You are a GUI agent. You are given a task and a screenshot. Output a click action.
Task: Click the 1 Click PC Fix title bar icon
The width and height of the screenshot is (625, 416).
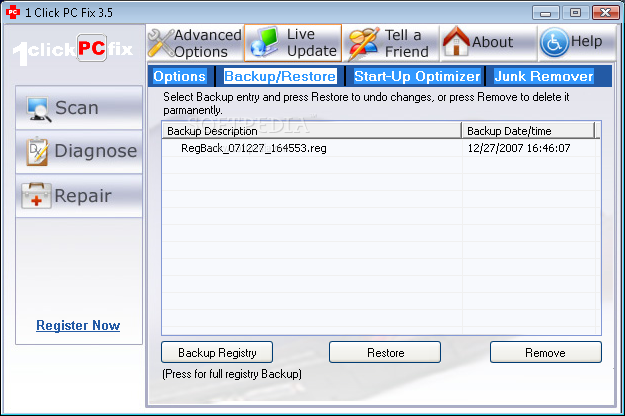13,12
